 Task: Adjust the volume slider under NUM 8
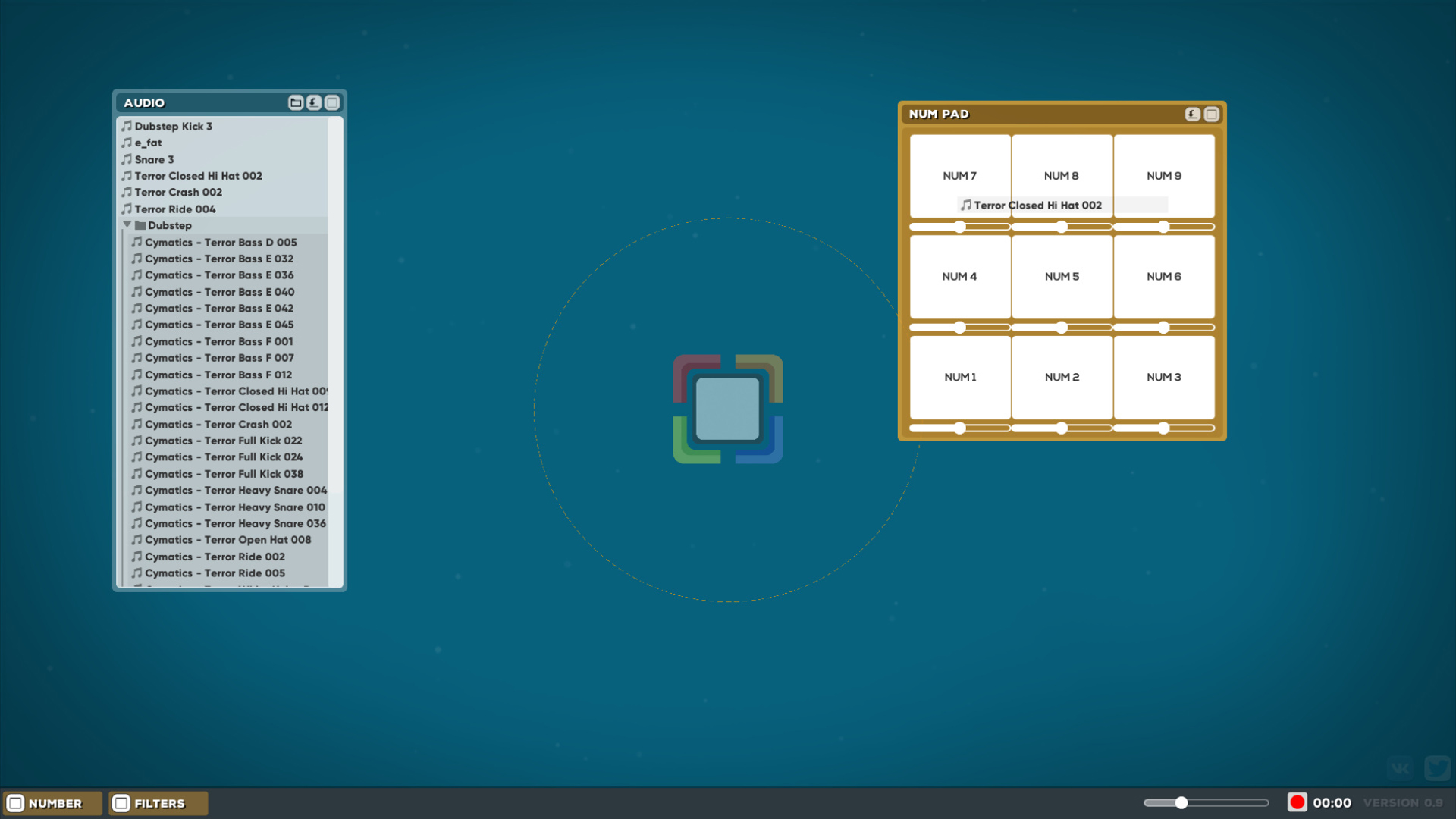[1062, 226]
